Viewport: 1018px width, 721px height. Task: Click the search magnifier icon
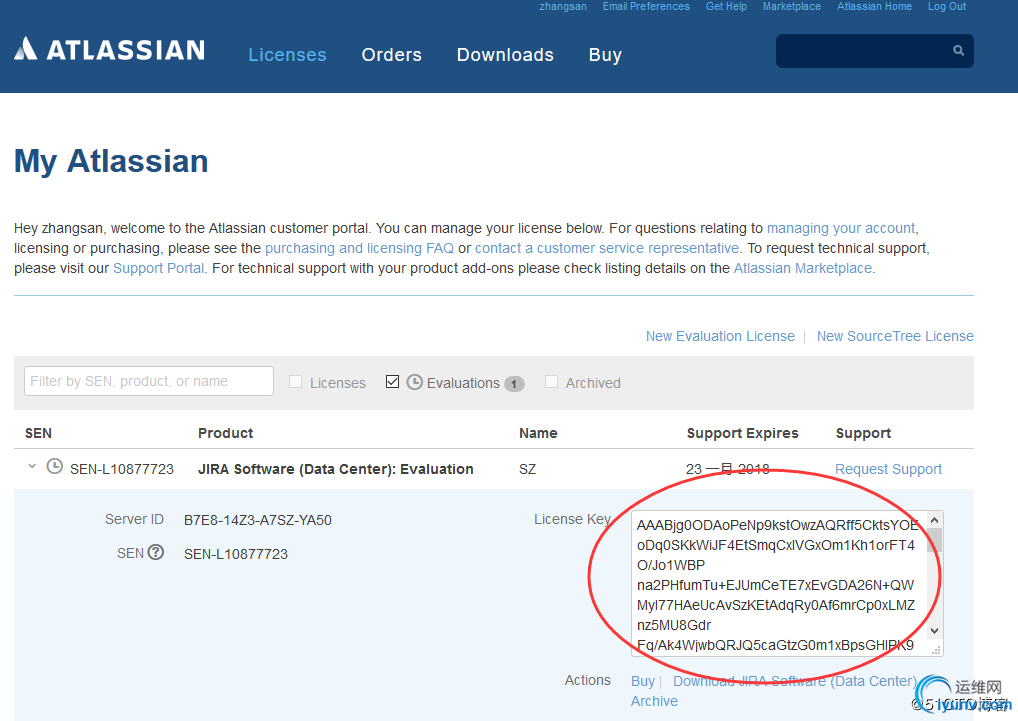[958, 51]
